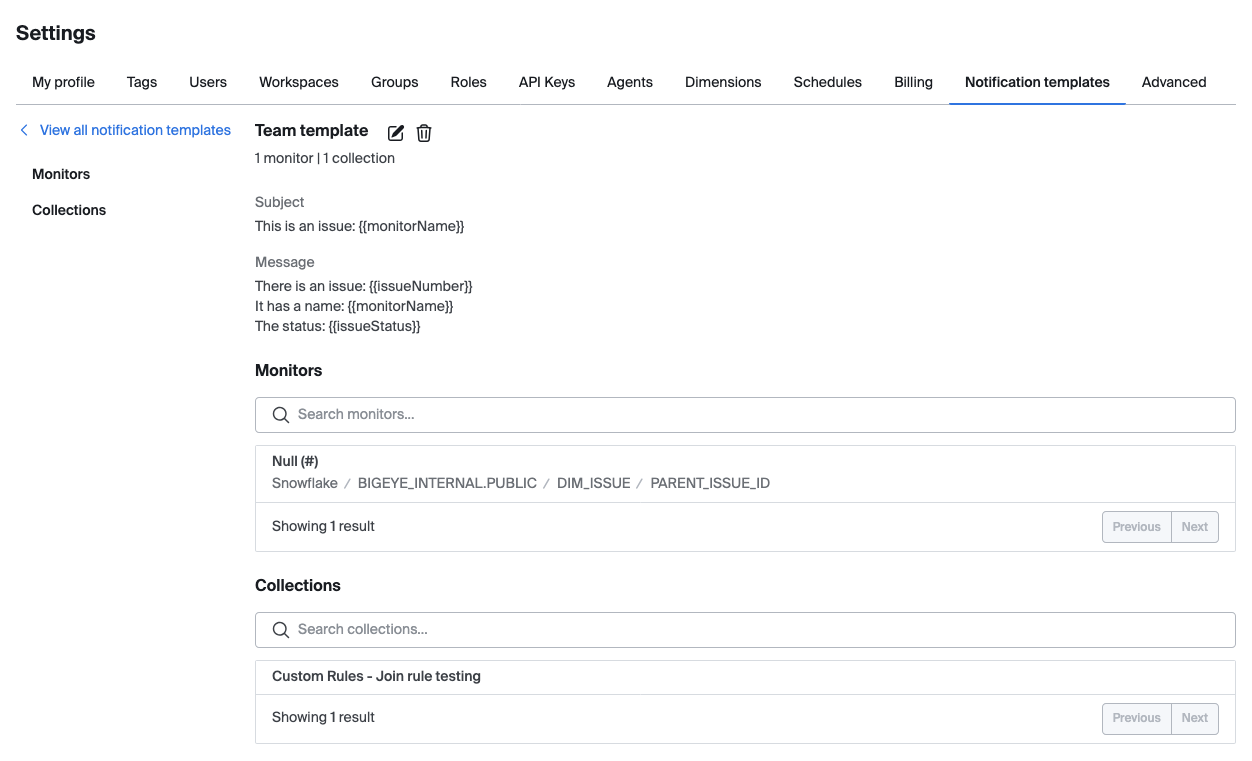
Task: Open the API Keys tab
Action: pos(547,82)
